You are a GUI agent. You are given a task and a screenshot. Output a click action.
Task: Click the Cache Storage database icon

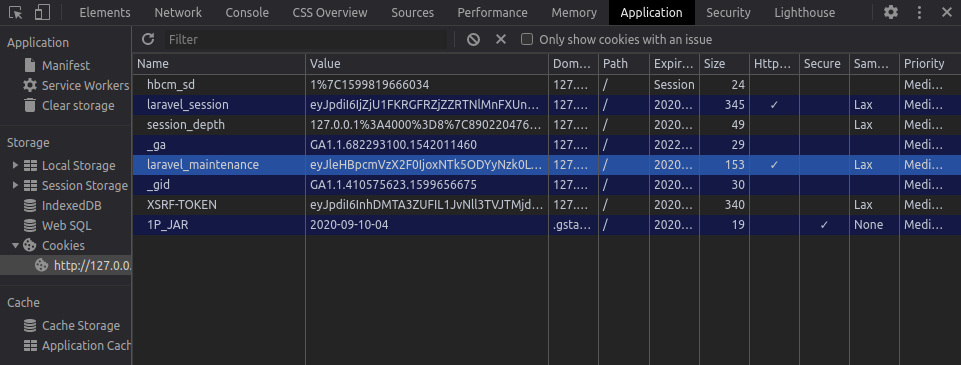click(29, 325)
